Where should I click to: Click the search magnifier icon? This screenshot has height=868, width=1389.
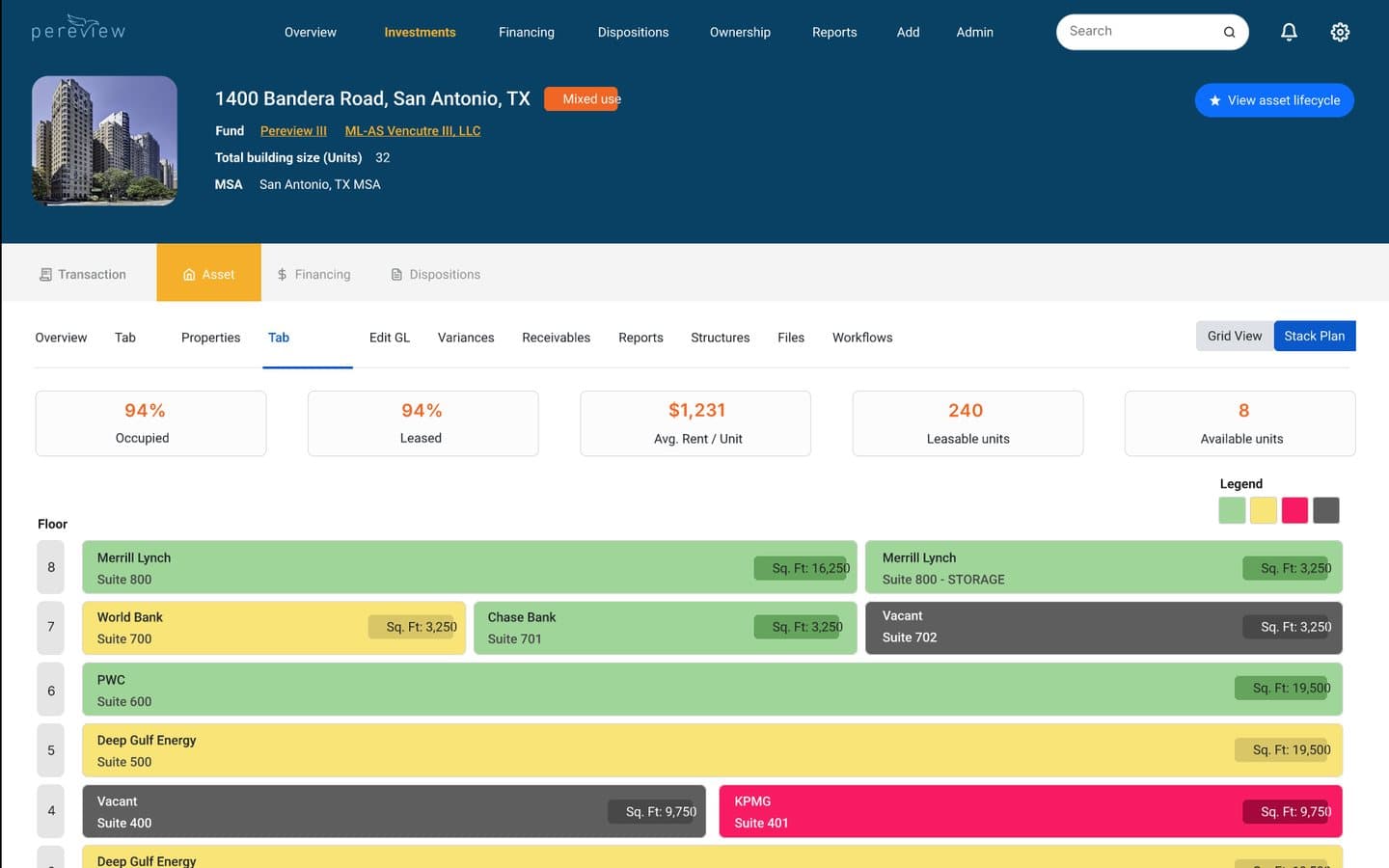[x=1229, y=32]
